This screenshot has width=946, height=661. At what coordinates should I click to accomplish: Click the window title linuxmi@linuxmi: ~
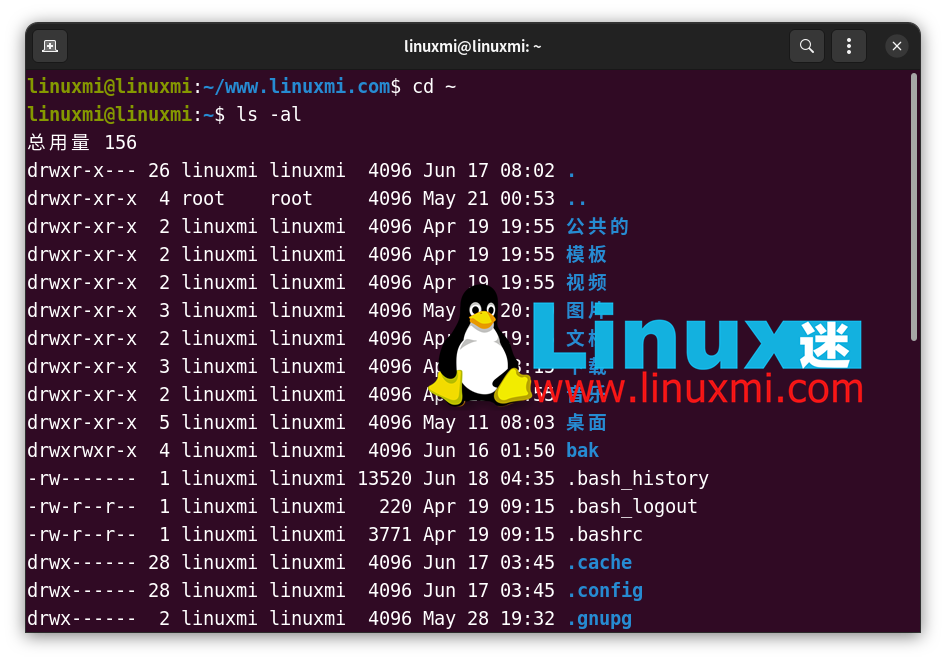(x=472, y=46)
